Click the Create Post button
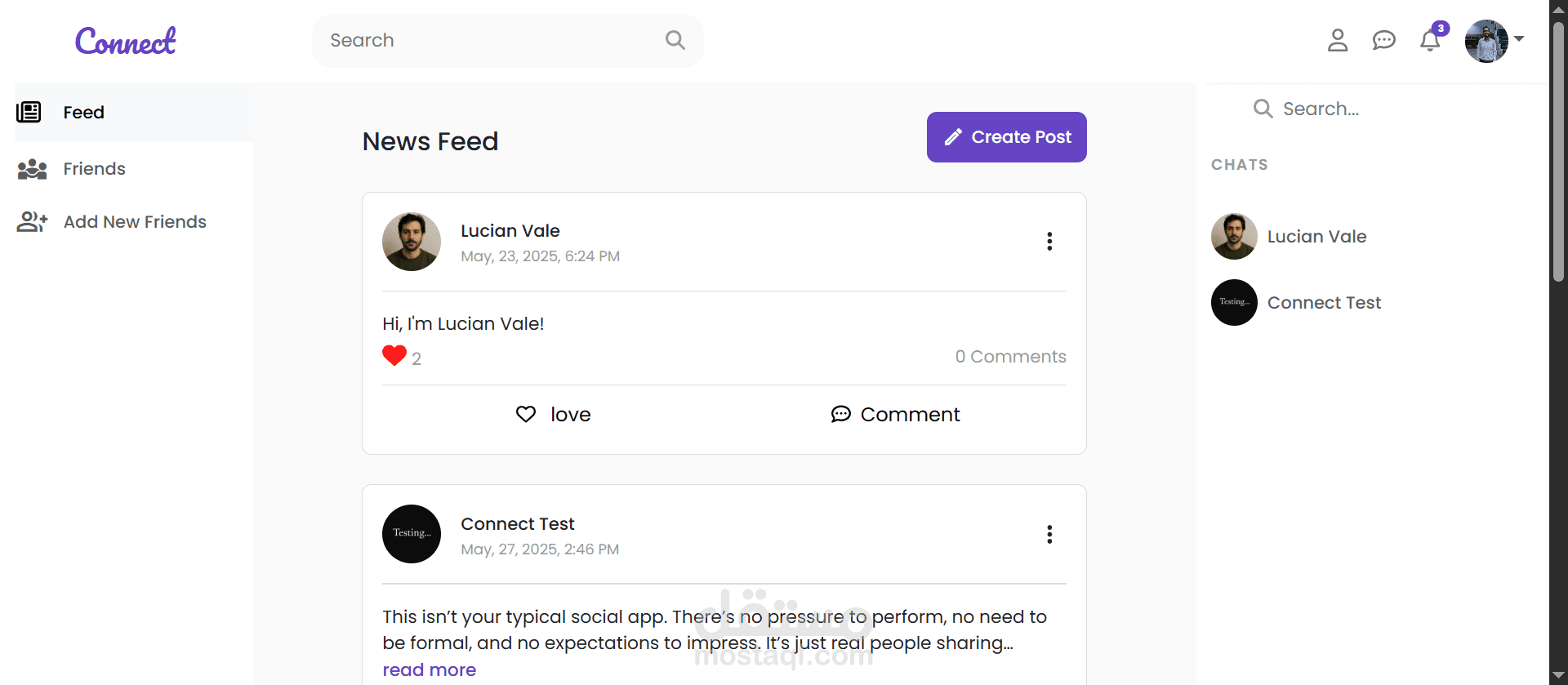 pos(1006,137)
